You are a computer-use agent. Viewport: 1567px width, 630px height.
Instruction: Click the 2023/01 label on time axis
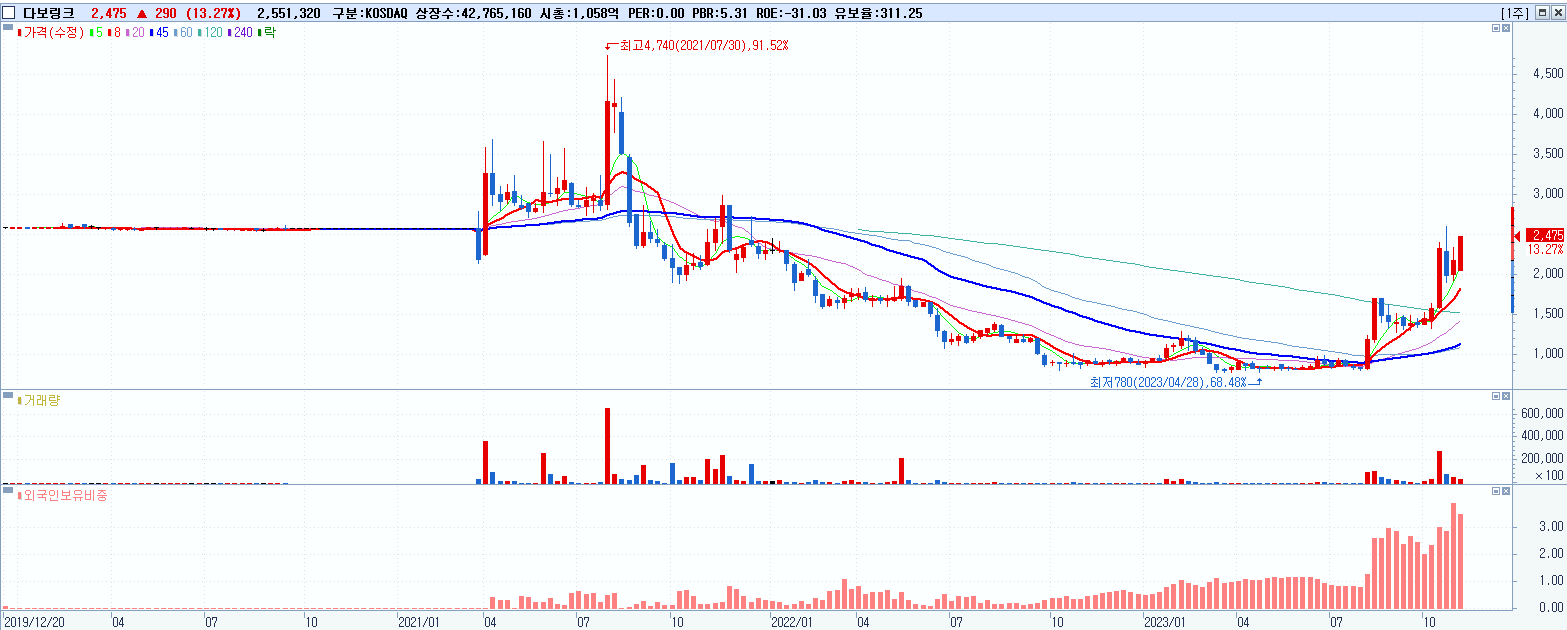pos(1164,621)
